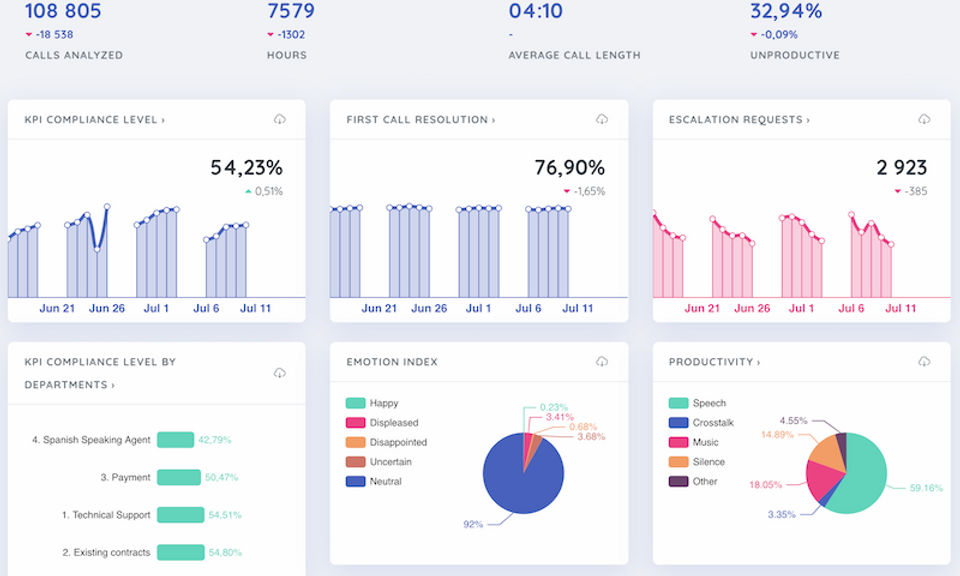Click First Call Resolution cloud download icon

tap(602, 119)
